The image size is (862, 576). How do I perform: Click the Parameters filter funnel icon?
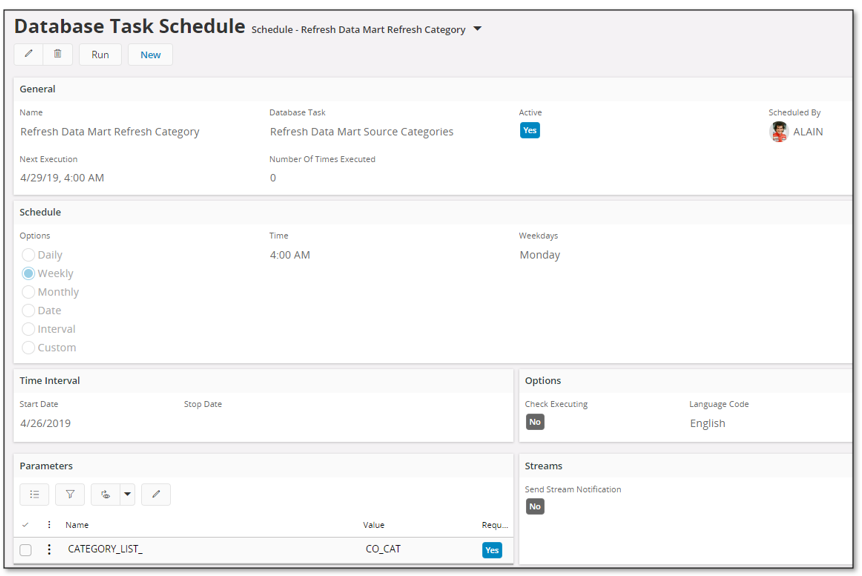pos(70,495)
